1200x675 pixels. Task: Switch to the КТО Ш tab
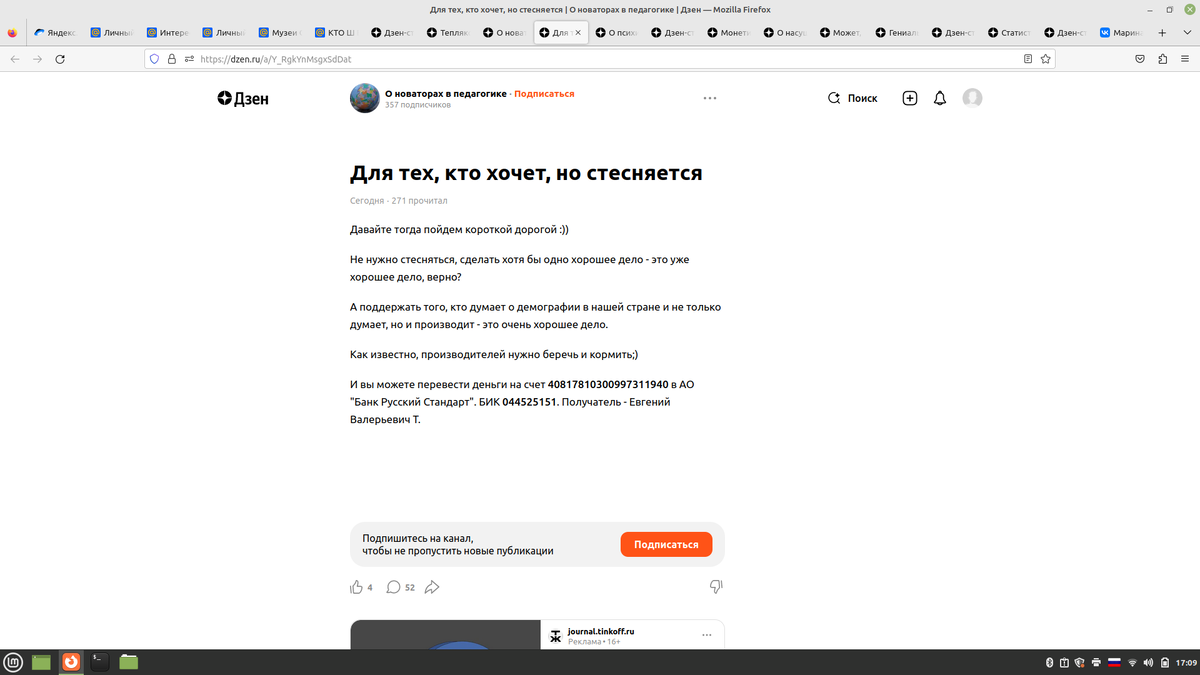336,32
